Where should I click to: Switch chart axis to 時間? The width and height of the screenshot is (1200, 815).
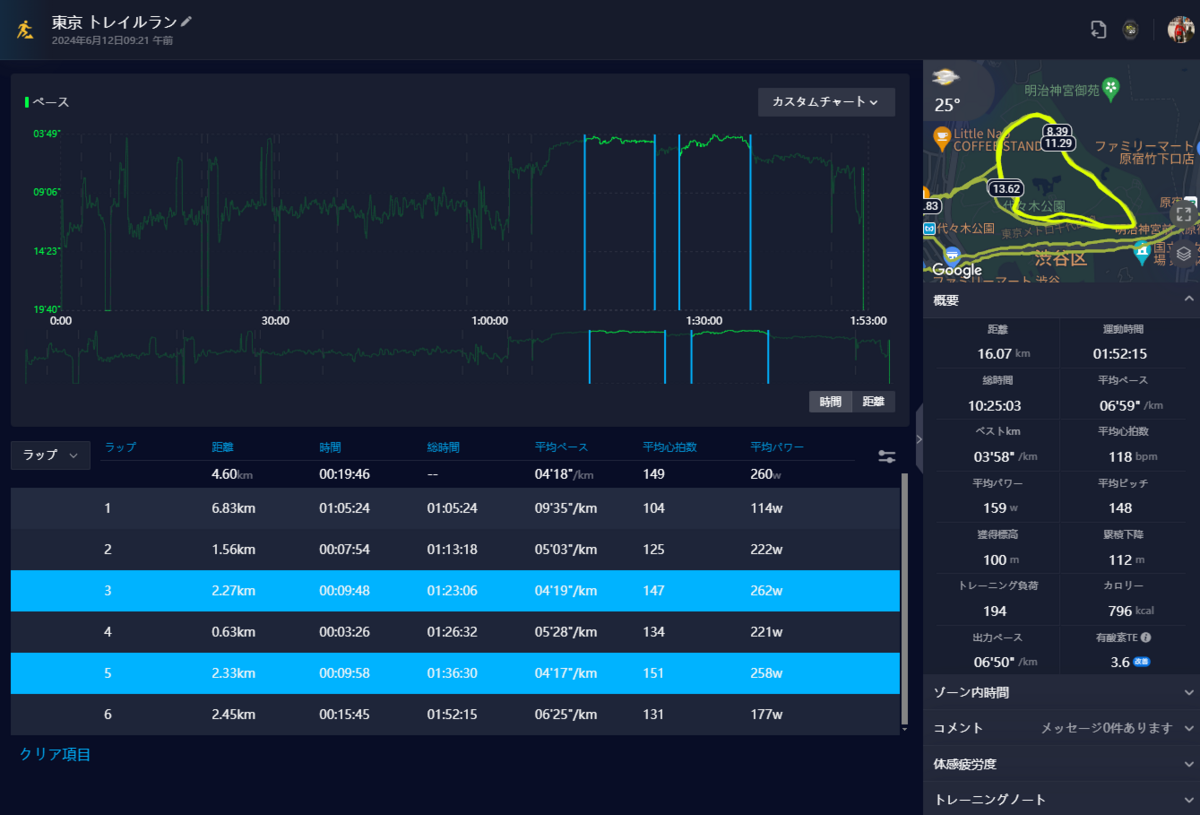pos(831,401)
